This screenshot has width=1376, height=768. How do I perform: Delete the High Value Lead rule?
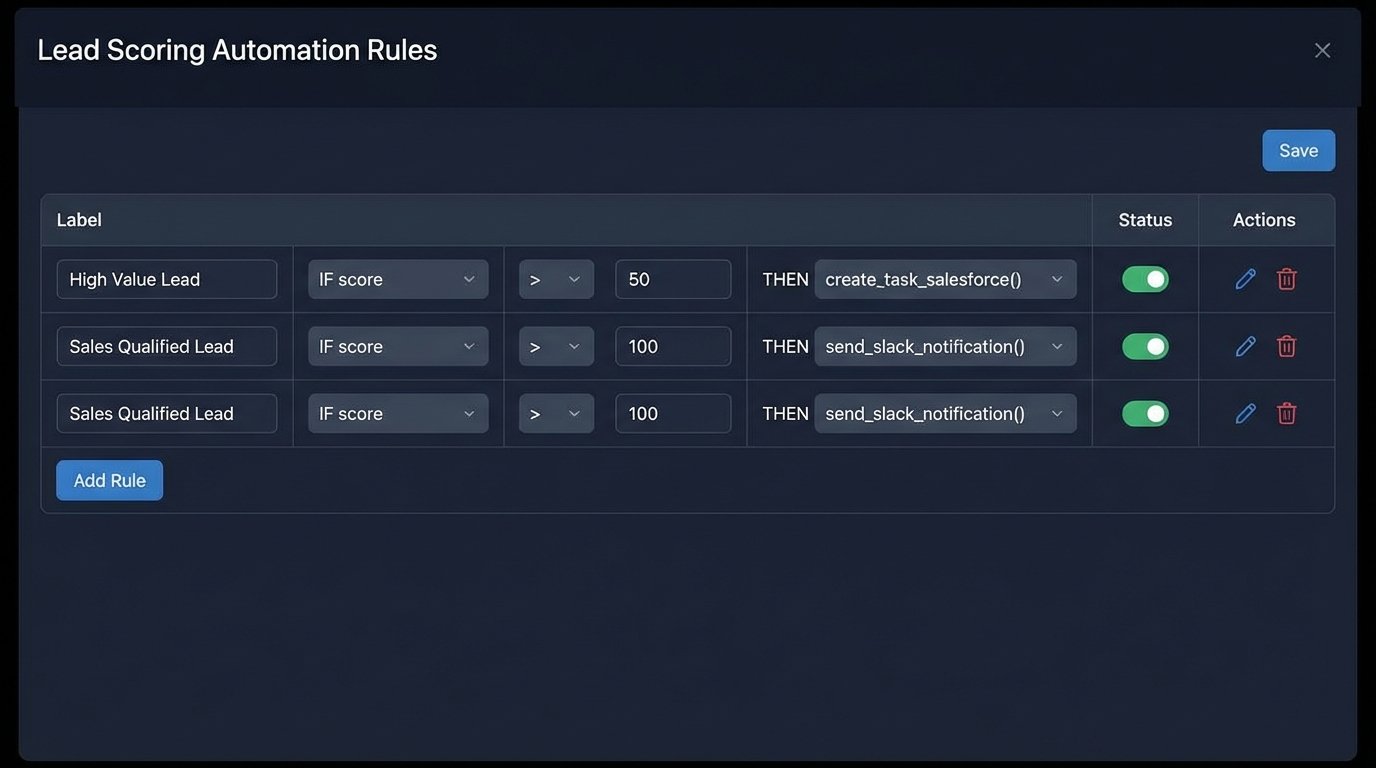tap(1286, 279)
